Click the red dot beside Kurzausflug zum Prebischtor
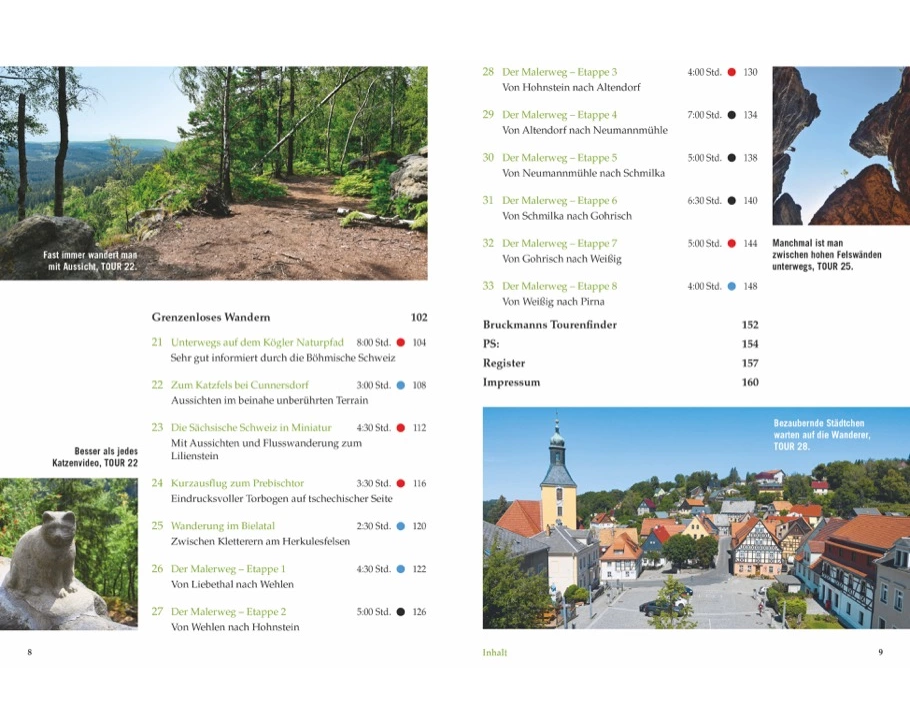 [x=401, y=483]
